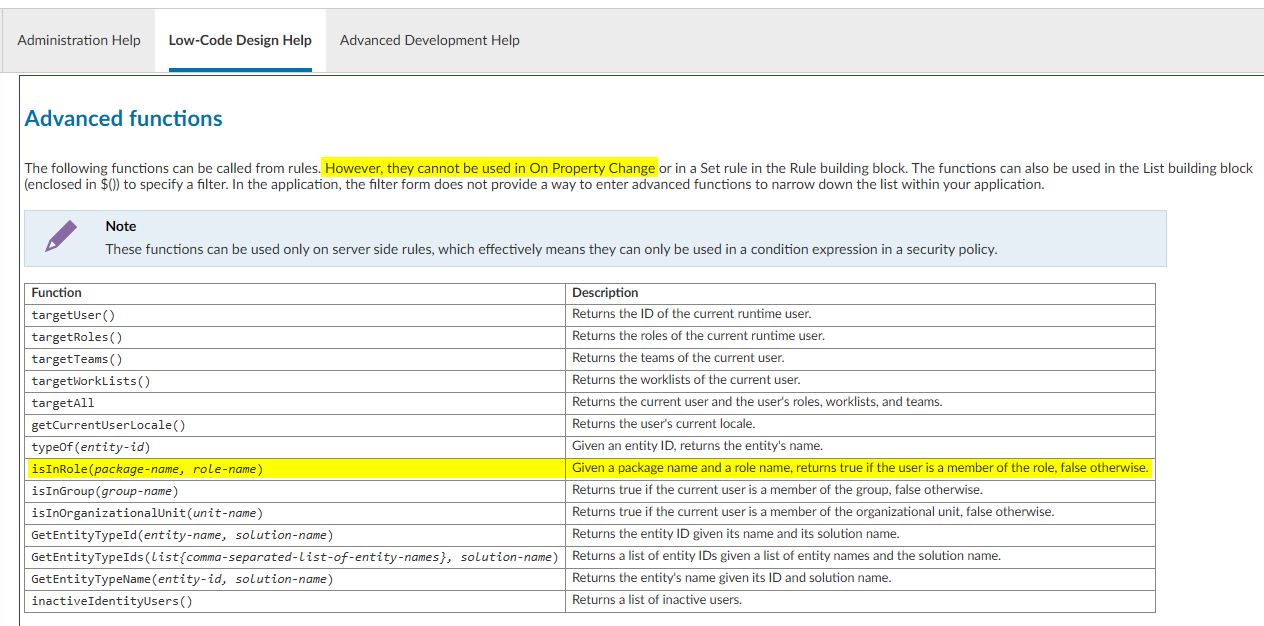
Task: Select the isInGroup(group-name) entry
Action: 105,491
